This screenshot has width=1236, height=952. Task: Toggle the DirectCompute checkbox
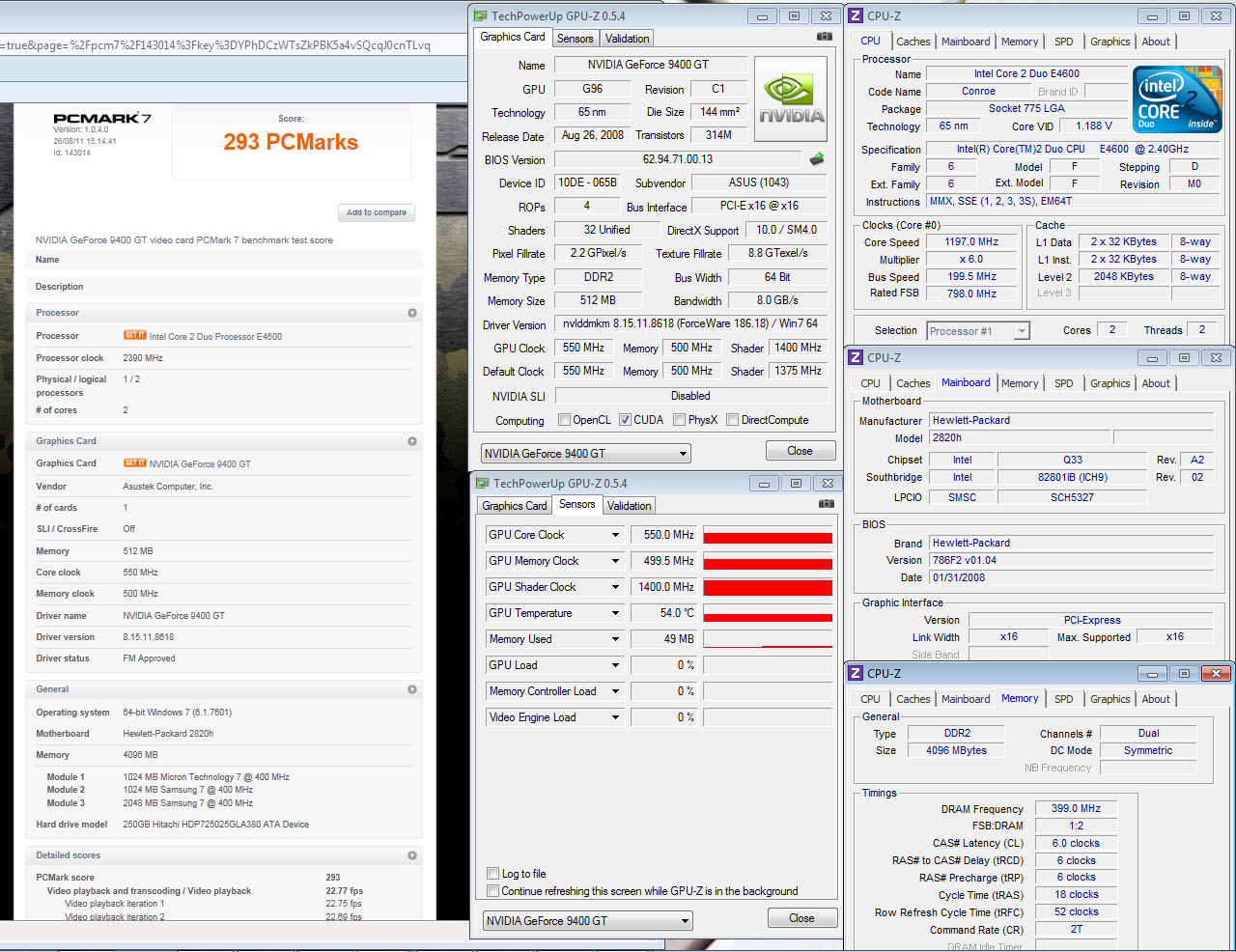pyautogui.click(x=733, y=420)
